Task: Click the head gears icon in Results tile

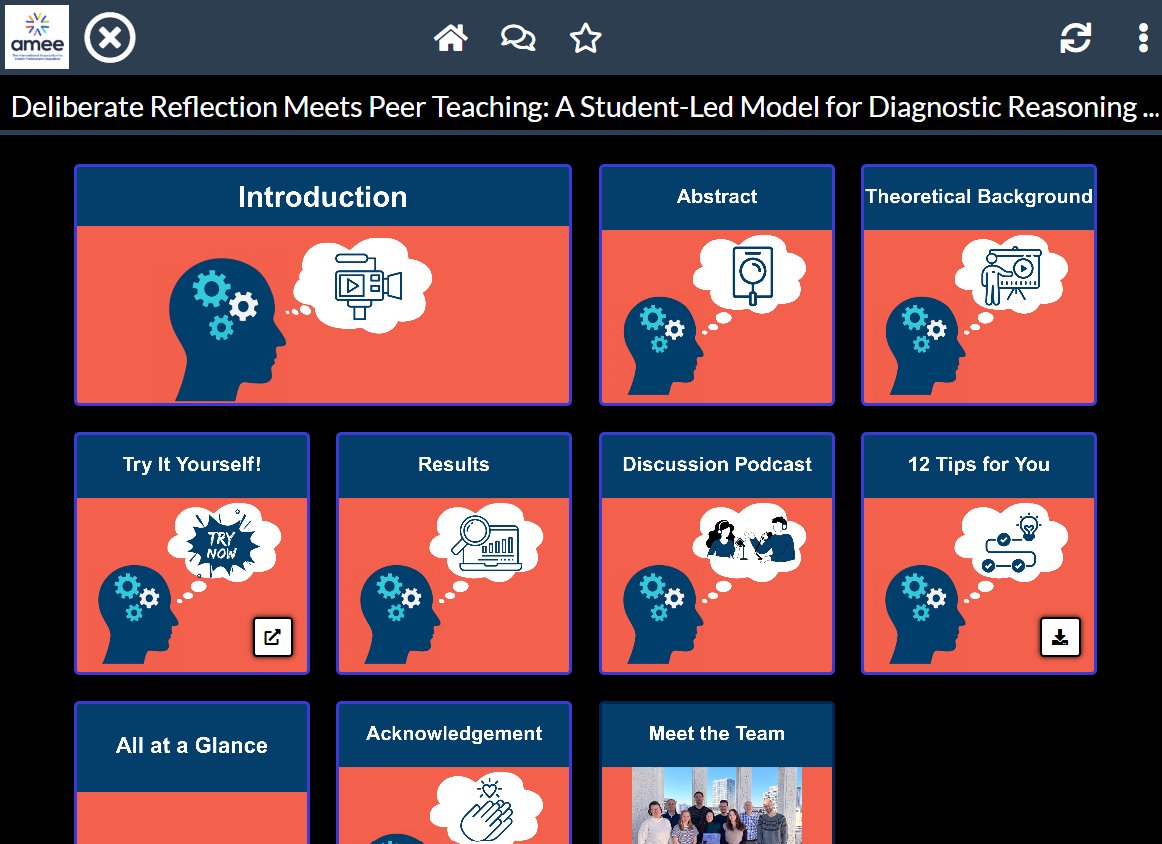Action: tap(400, 615)
